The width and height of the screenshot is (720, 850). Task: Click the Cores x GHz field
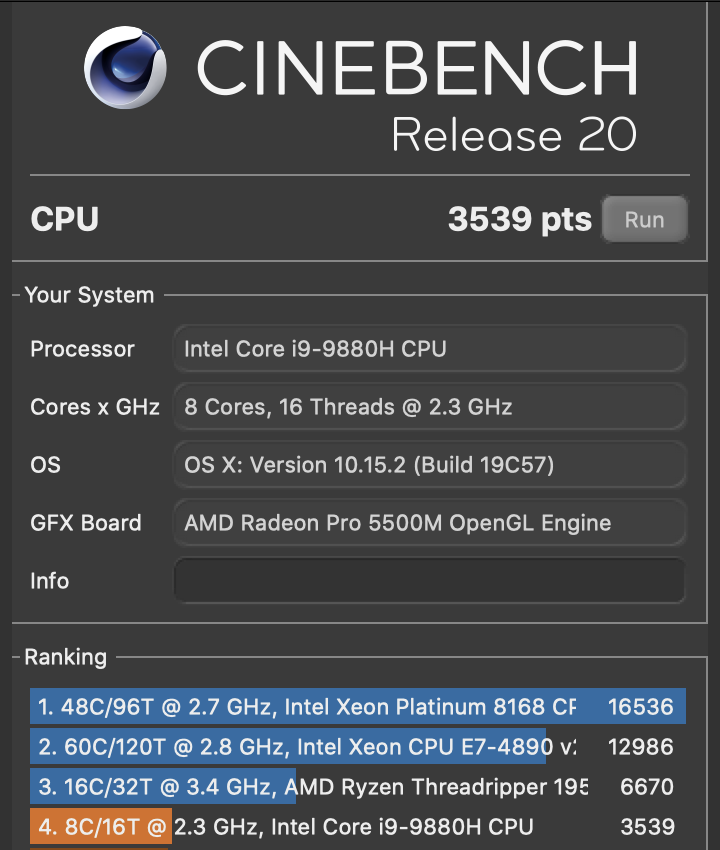coord(430,407)
